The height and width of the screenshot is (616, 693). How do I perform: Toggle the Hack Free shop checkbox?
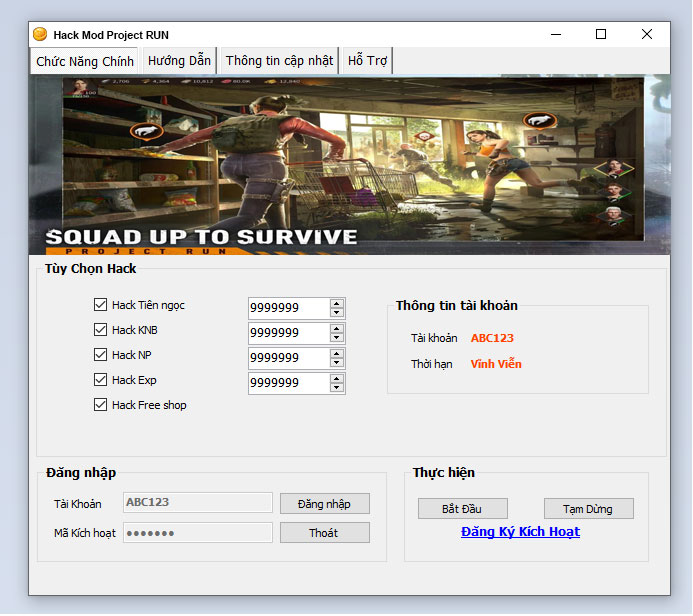click(100, 405)
